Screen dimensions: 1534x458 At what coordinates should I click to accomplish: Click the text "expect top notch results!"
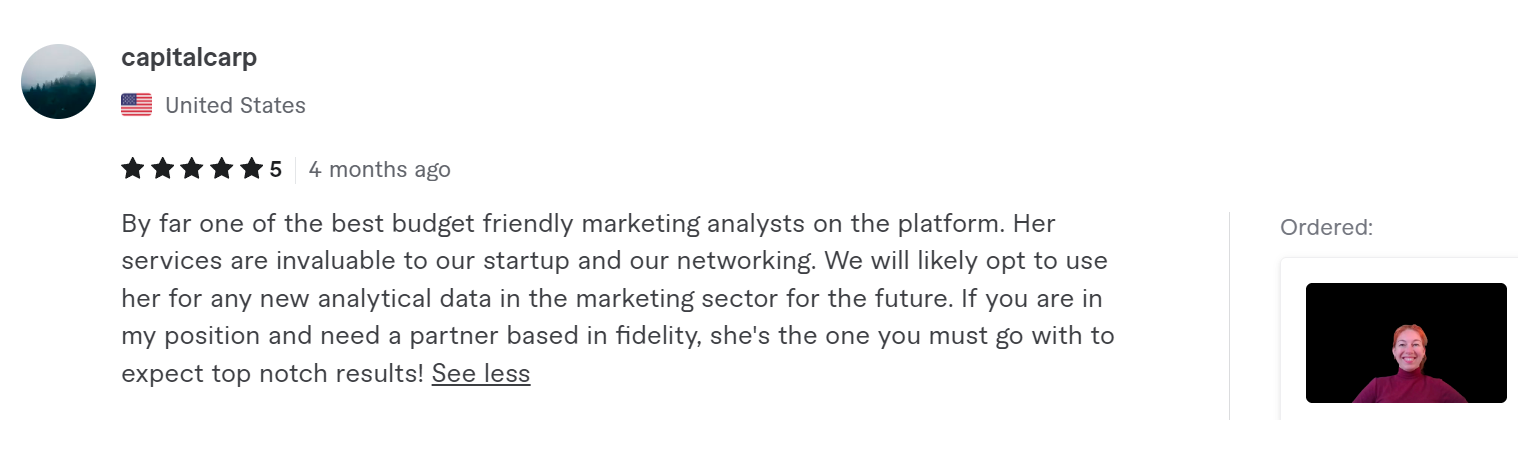(x=273, y=374)
